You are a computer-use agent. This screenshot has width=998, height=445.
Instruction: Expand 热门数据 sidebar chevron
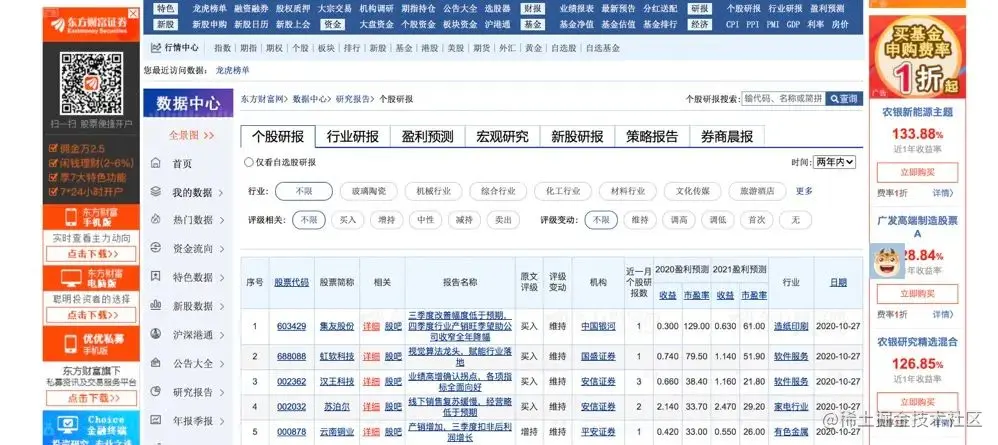click(x=221, y=220)
